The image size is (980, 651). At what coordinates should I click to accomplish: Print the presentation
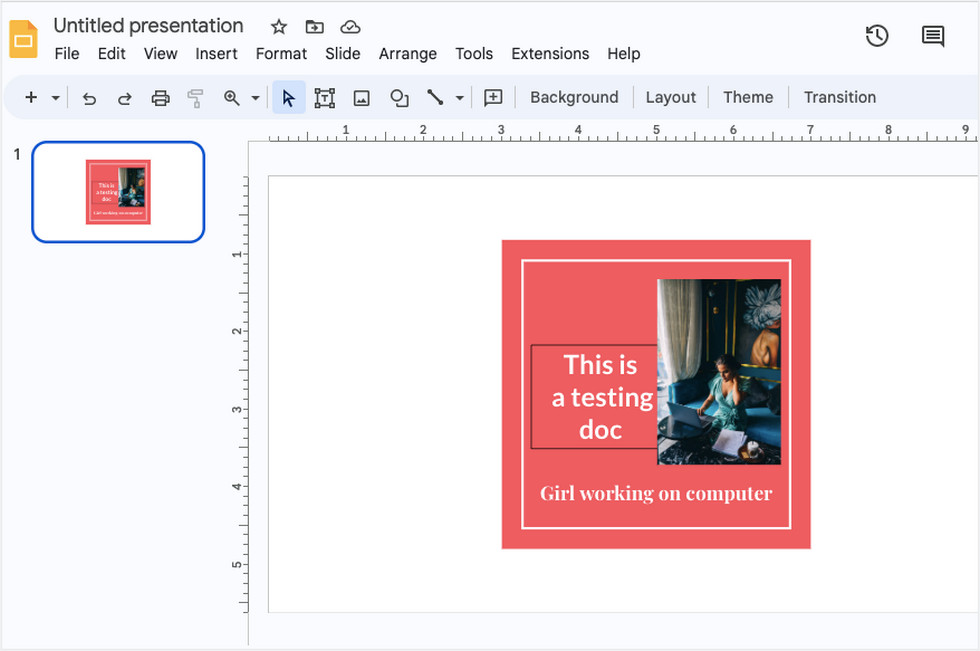pos(160,98)
